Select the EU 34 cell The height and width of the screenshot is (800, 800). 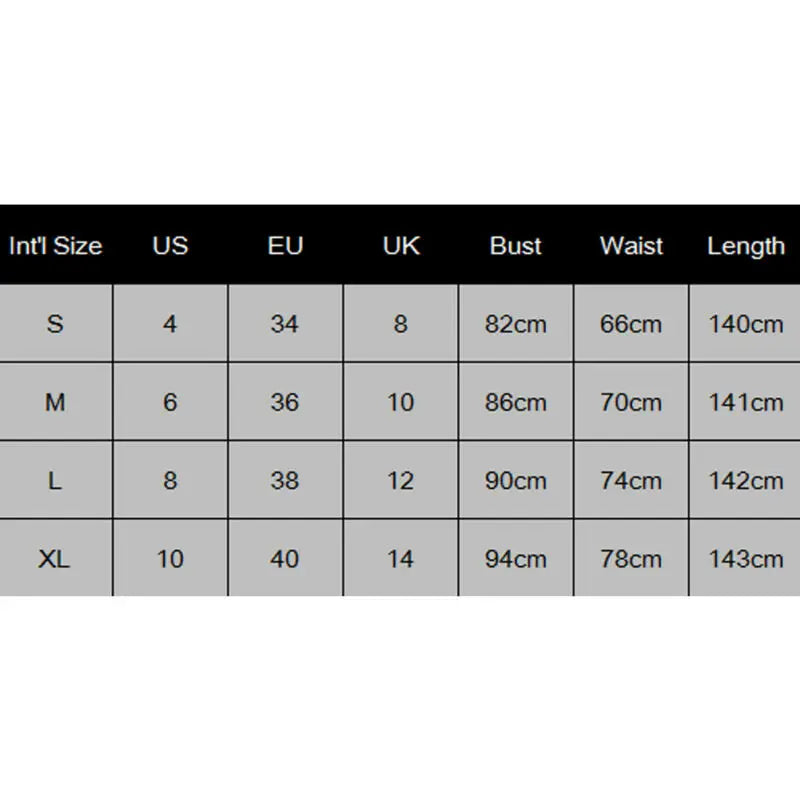pyautogui.click(x=285, y=324)
